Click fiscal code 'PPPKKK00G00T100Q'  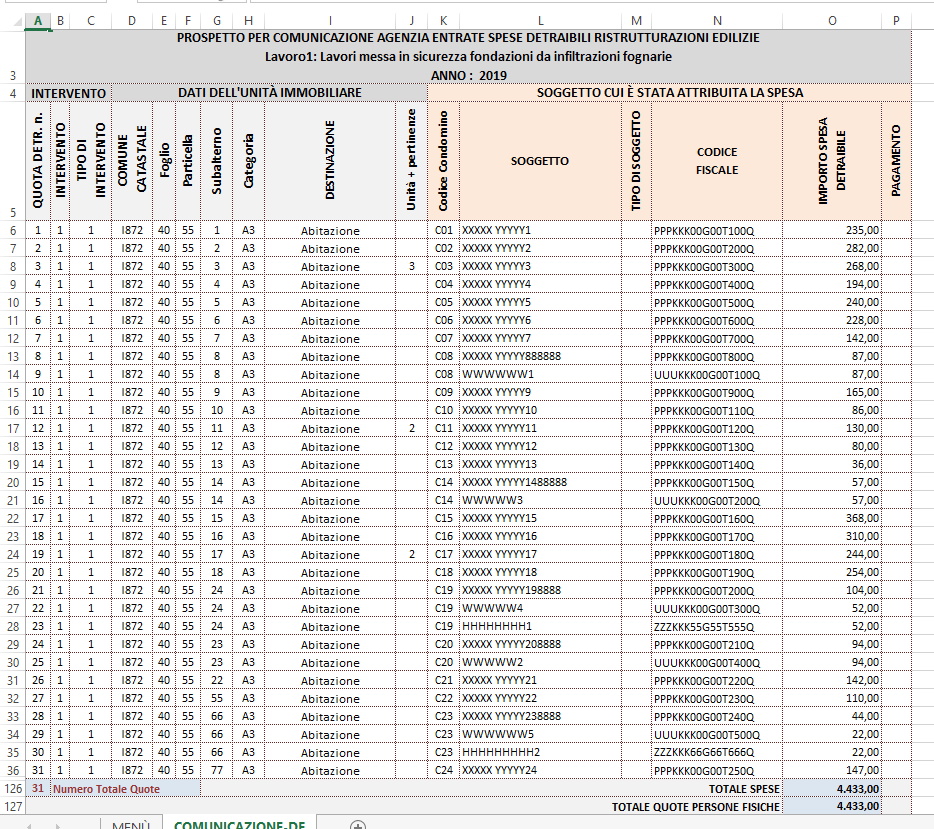point(717,230)
